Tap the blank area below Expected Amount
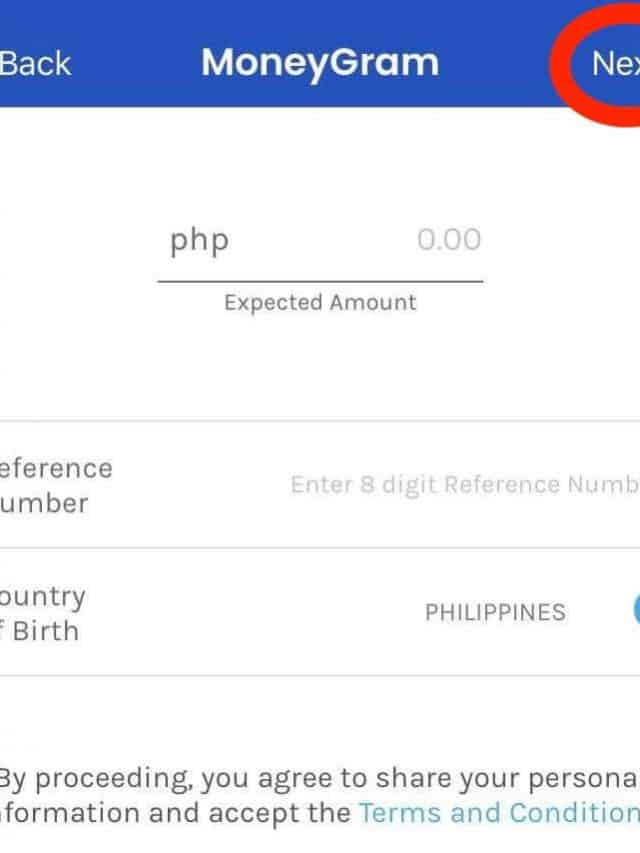Screen dimensions: 640x853 coord(320,370)
